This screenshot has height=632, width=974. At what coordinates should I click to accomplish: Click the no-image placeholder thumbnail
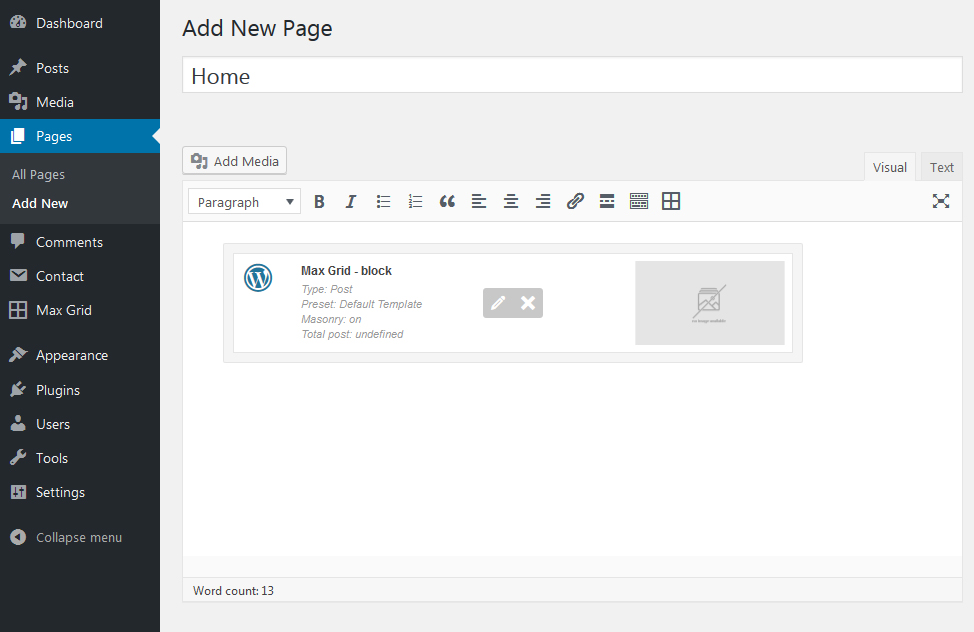point(709,303)
